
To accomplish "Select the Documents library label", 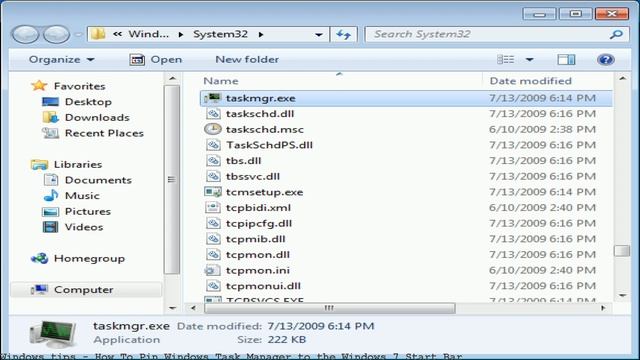I will (x=98, y=180).
